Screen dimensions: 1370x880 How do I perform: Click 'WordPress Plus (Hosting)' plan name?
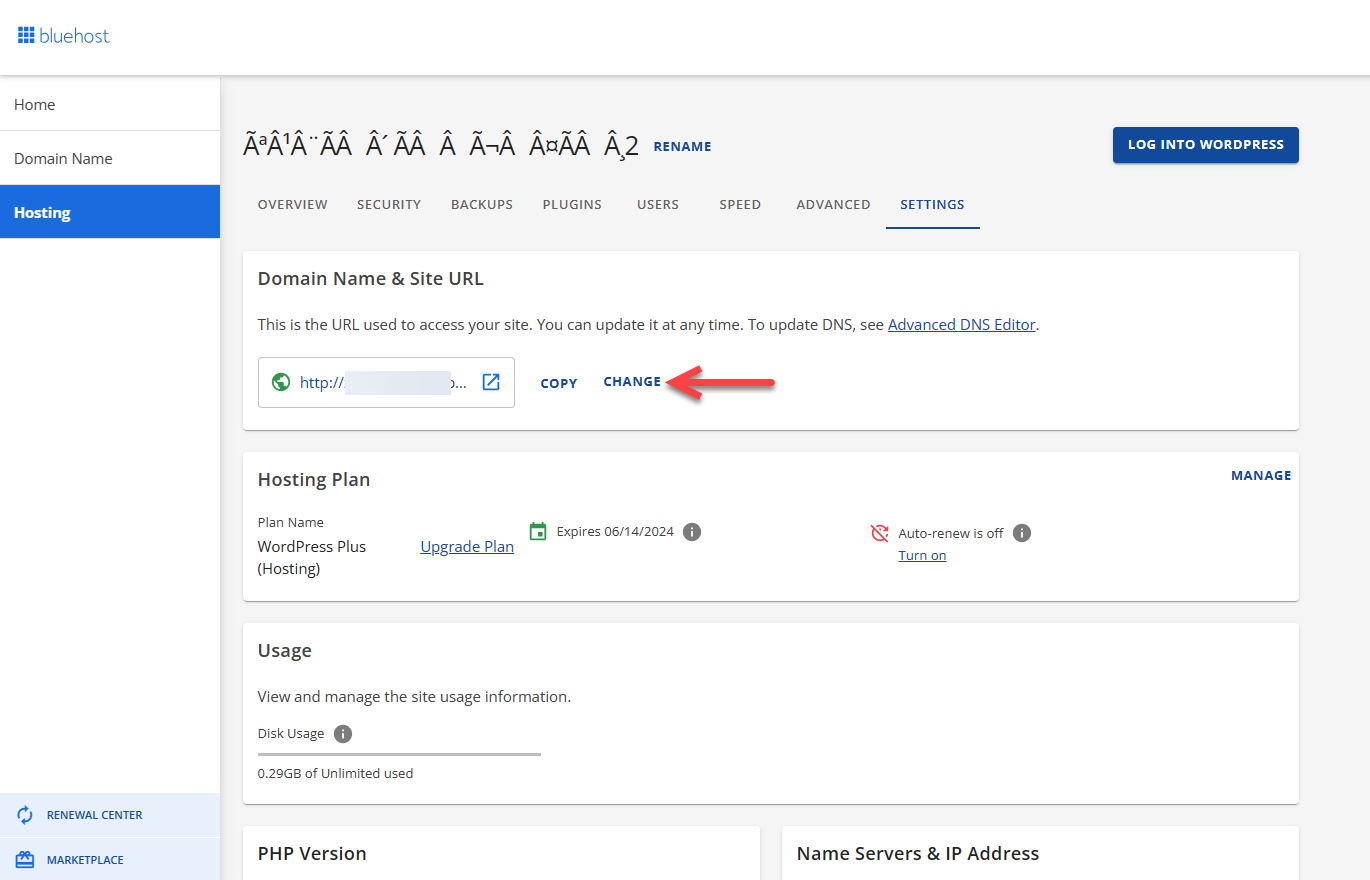pos(312,557)
